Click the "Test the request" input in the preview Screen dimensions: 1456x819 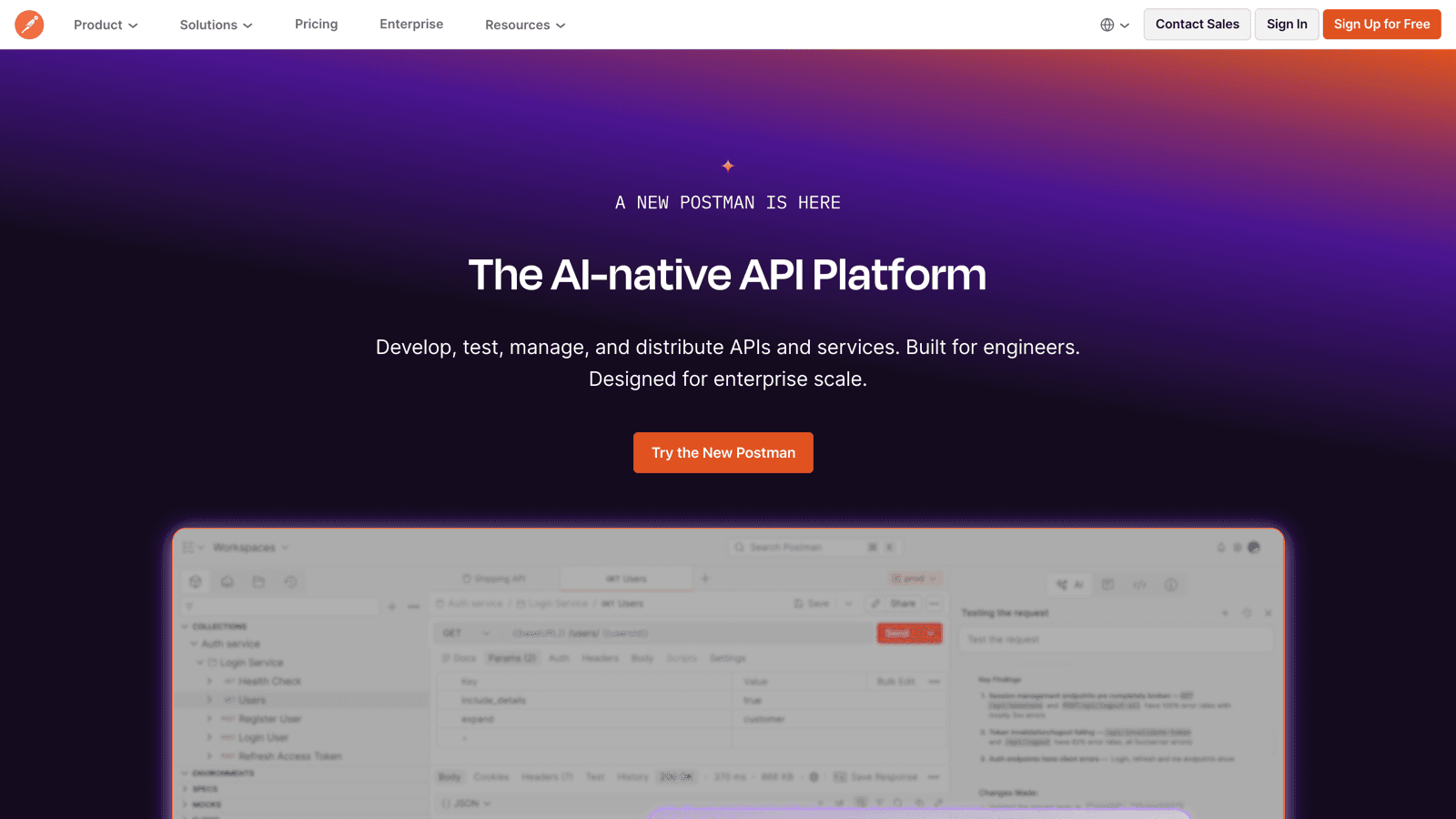click(1116, 640)
